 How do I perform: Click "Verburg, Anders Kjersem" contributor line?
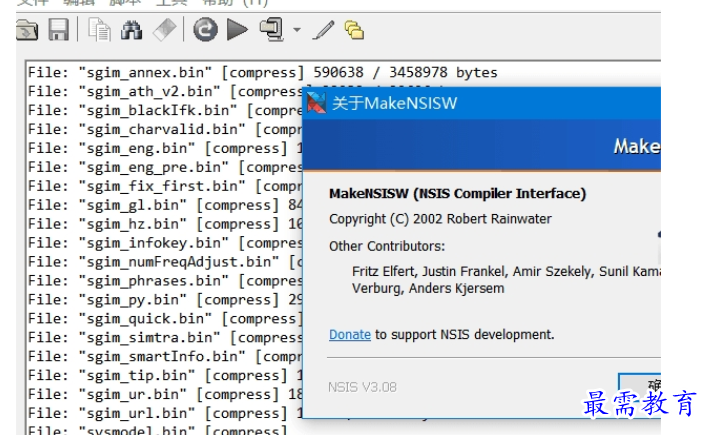pos(428,288)
